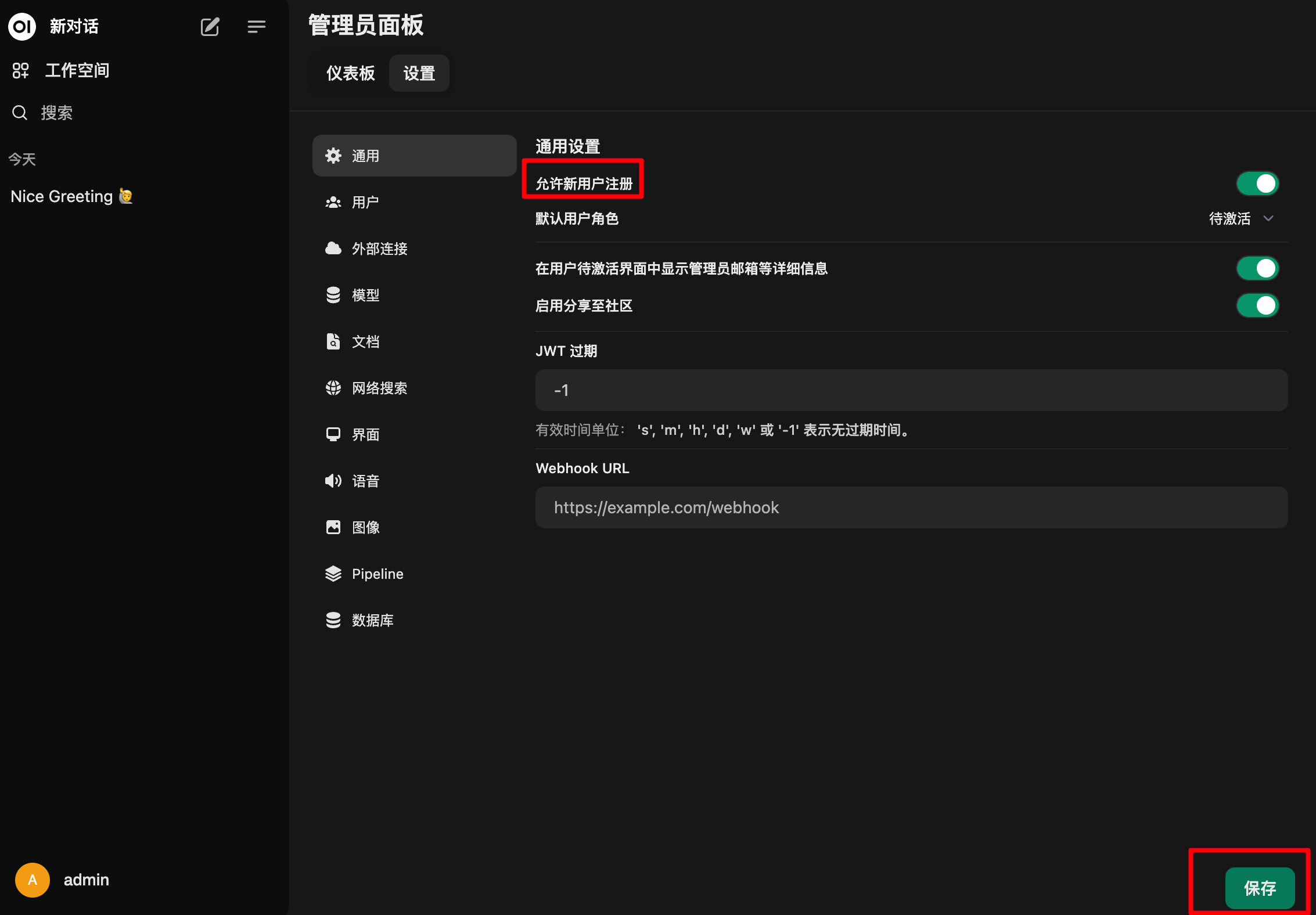Disable share to community switch
The image size is (1316, 915).
click(1257, 305)
